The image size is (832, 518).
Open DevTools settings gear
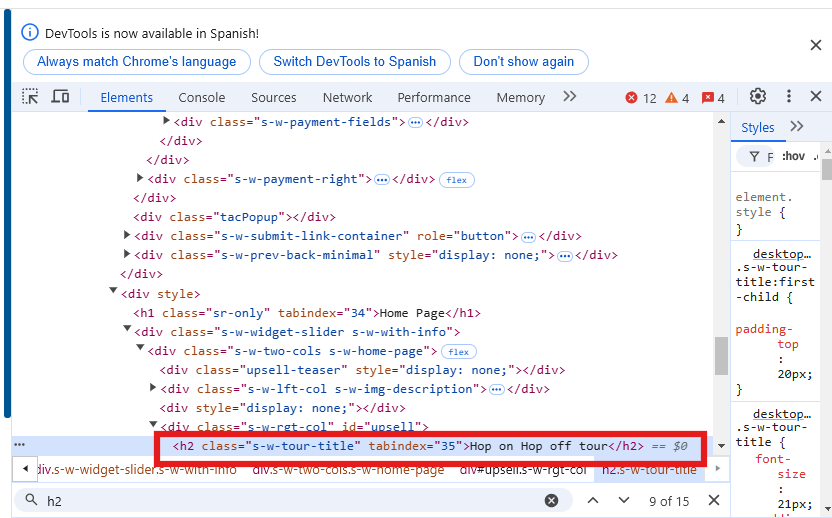(x=758, y=97)
